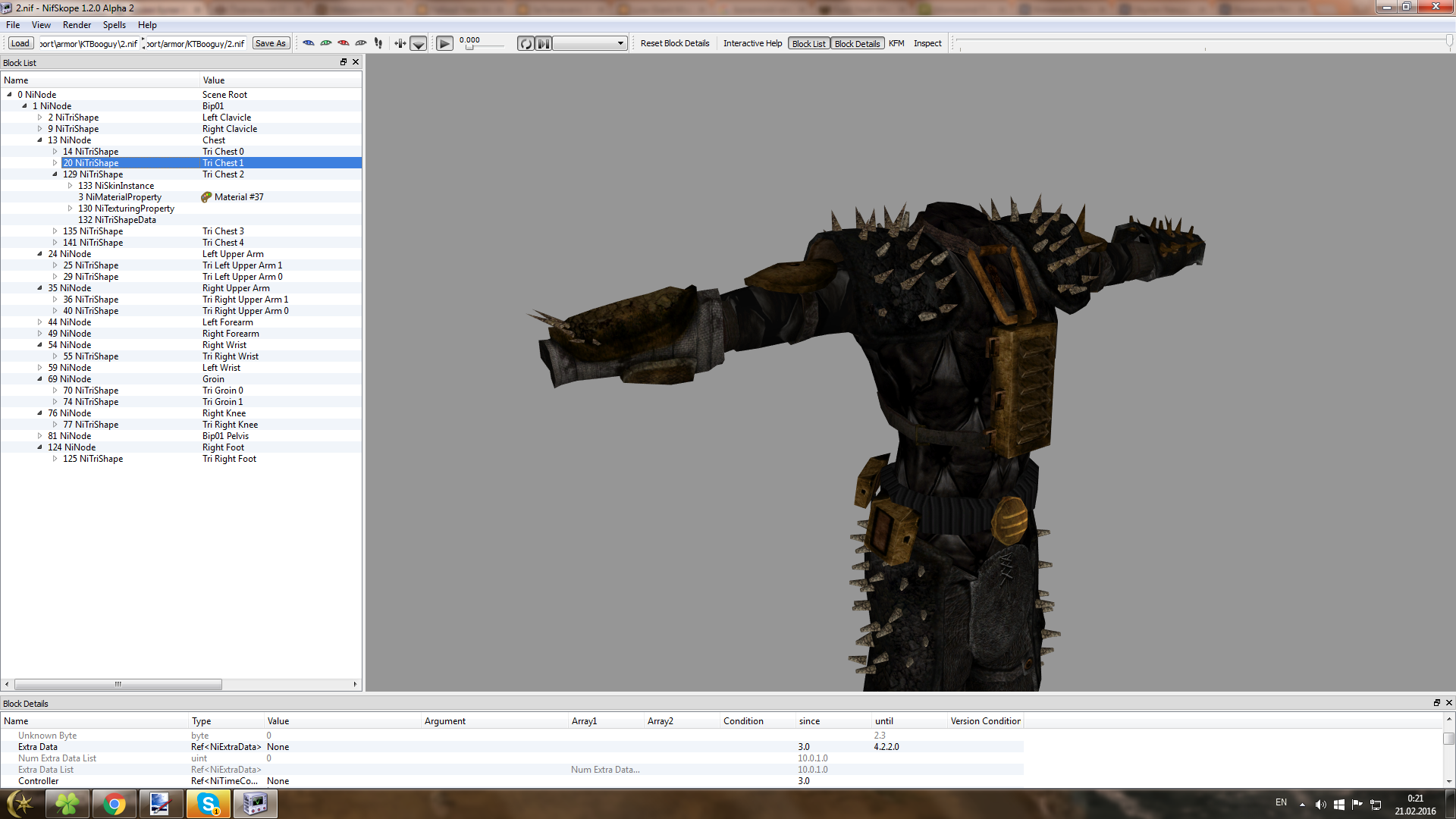The height and width of the screenshot is (819, 1456).
Task: Expand the 44 NiNode Left Forearm node
Action: [39, 322]
